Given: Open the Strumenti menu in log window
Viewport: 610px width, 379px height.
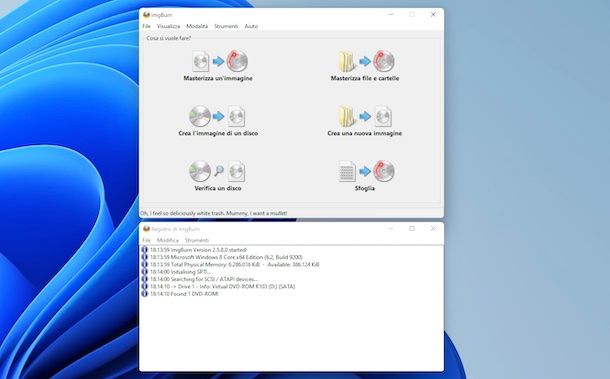Looking at the screenshot, I should click(197, 240).
